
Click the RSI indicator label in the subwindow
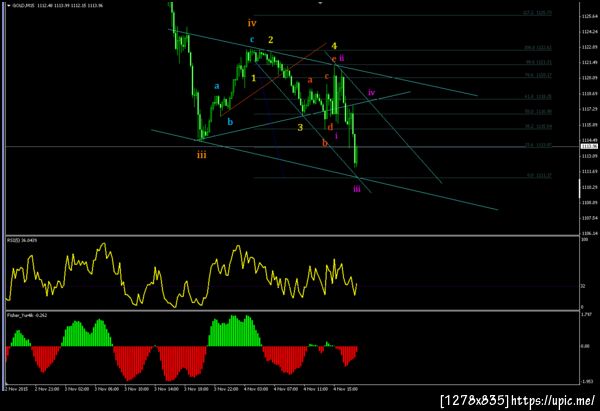point(22,240)
